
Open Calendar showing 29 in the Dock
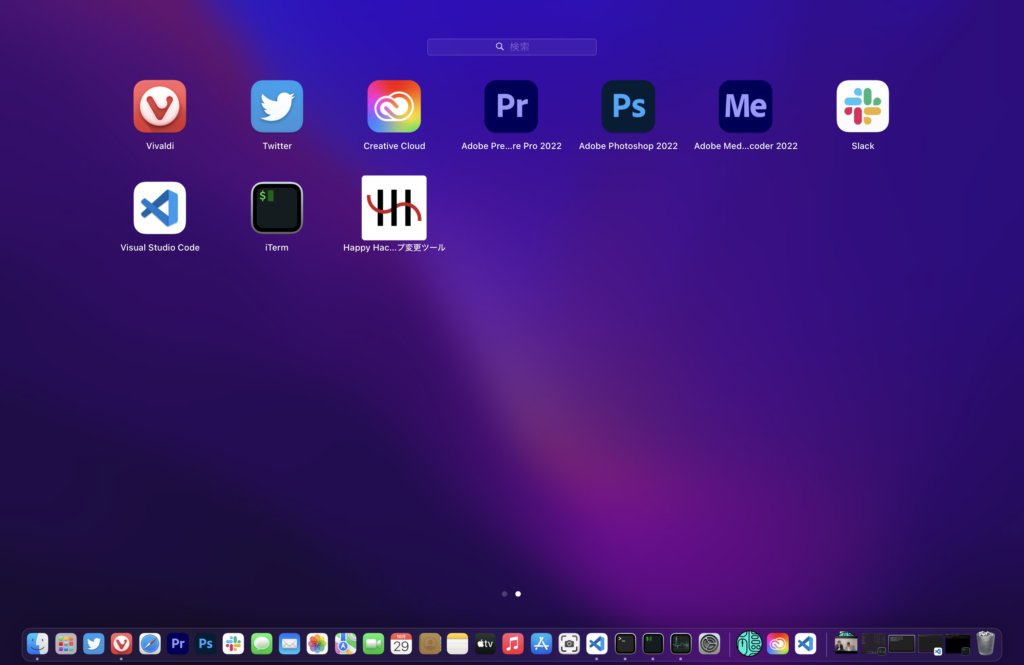401,644
